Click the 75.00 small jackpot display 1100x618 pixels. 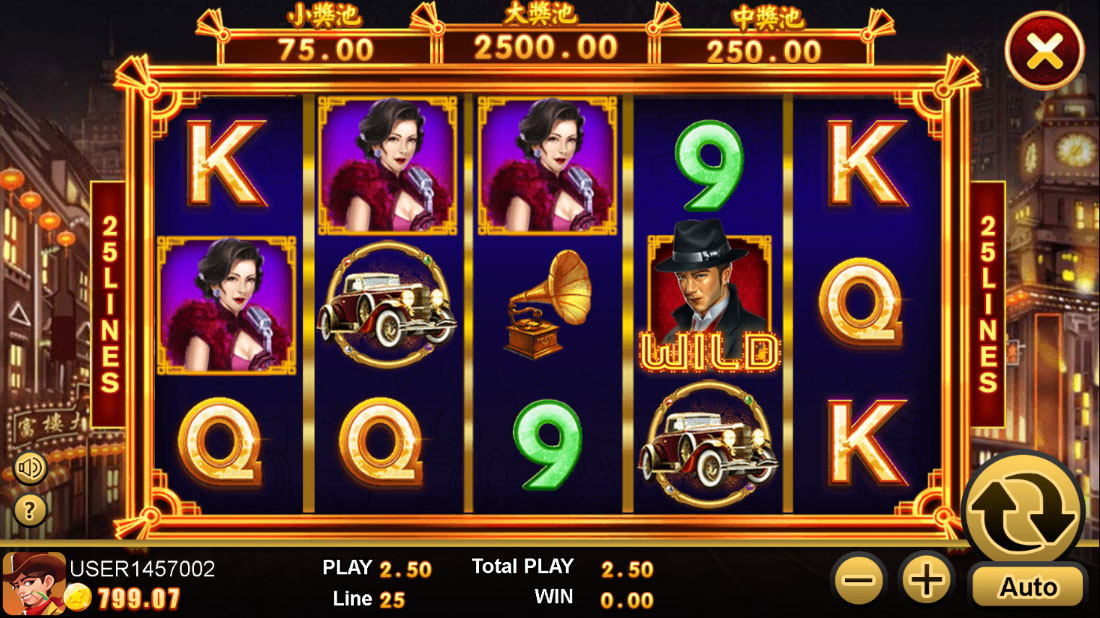pos(326,50)
